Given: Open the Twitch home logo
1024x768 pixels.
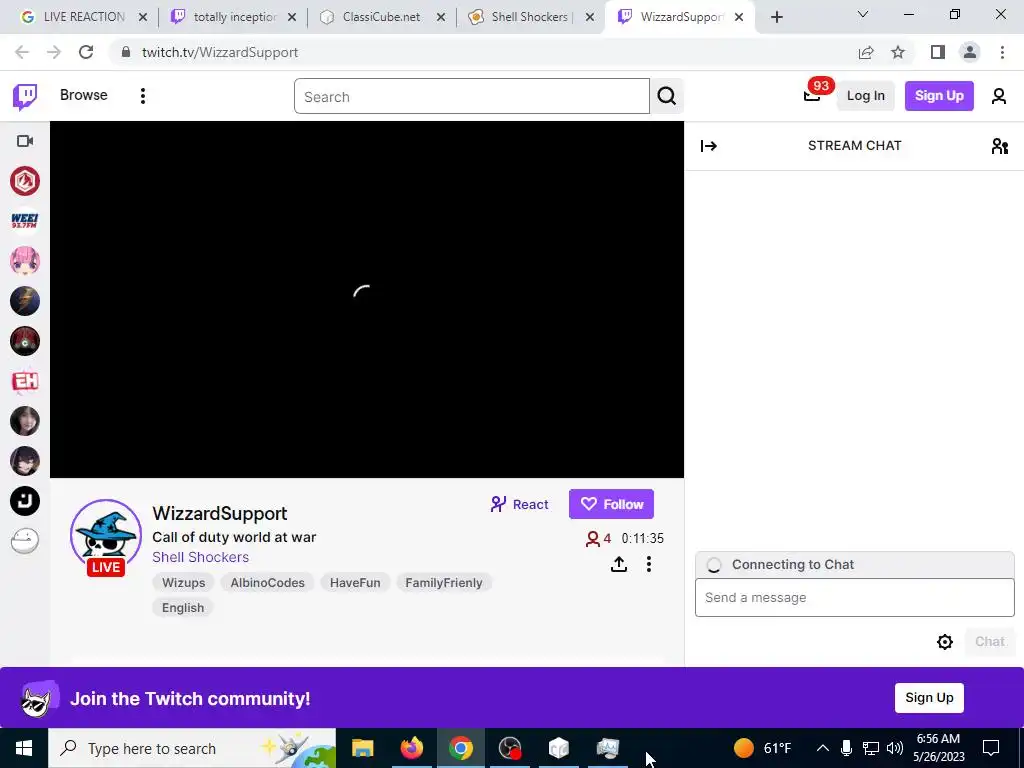Looking at the screenshot, I should coord(25,96).
